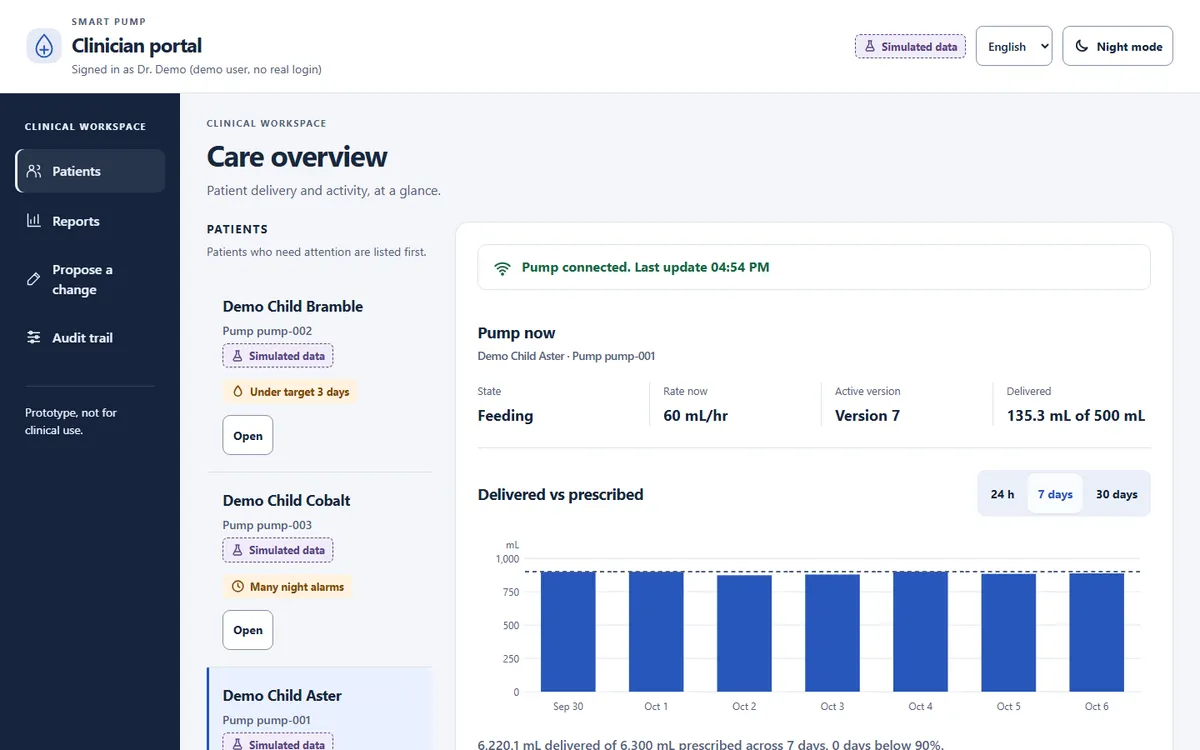Click the Smart Pump droplet logo

pos(44,46)
